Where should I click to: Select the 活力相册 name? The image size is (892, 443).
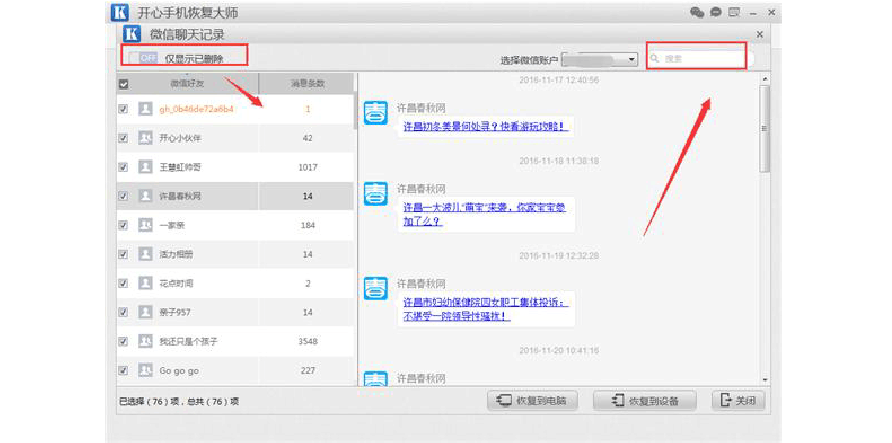[x=176, y=254]
